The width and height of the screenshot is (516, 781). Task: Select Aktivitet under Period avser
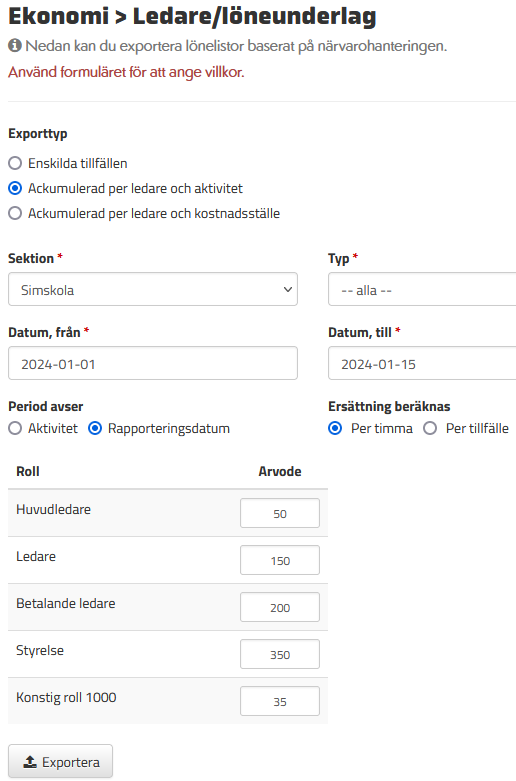tap(15, 428)
